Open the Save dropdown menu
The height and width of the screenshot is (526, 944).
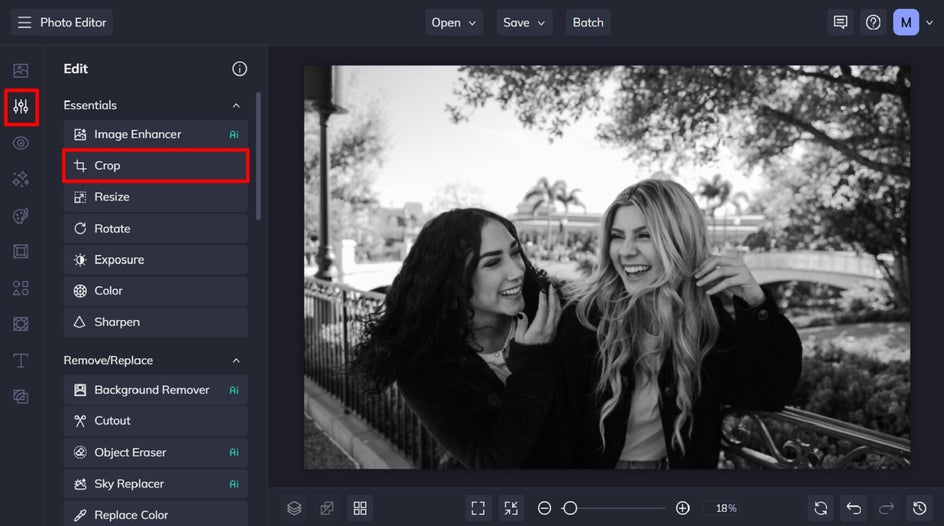click(x=524, y=23)
